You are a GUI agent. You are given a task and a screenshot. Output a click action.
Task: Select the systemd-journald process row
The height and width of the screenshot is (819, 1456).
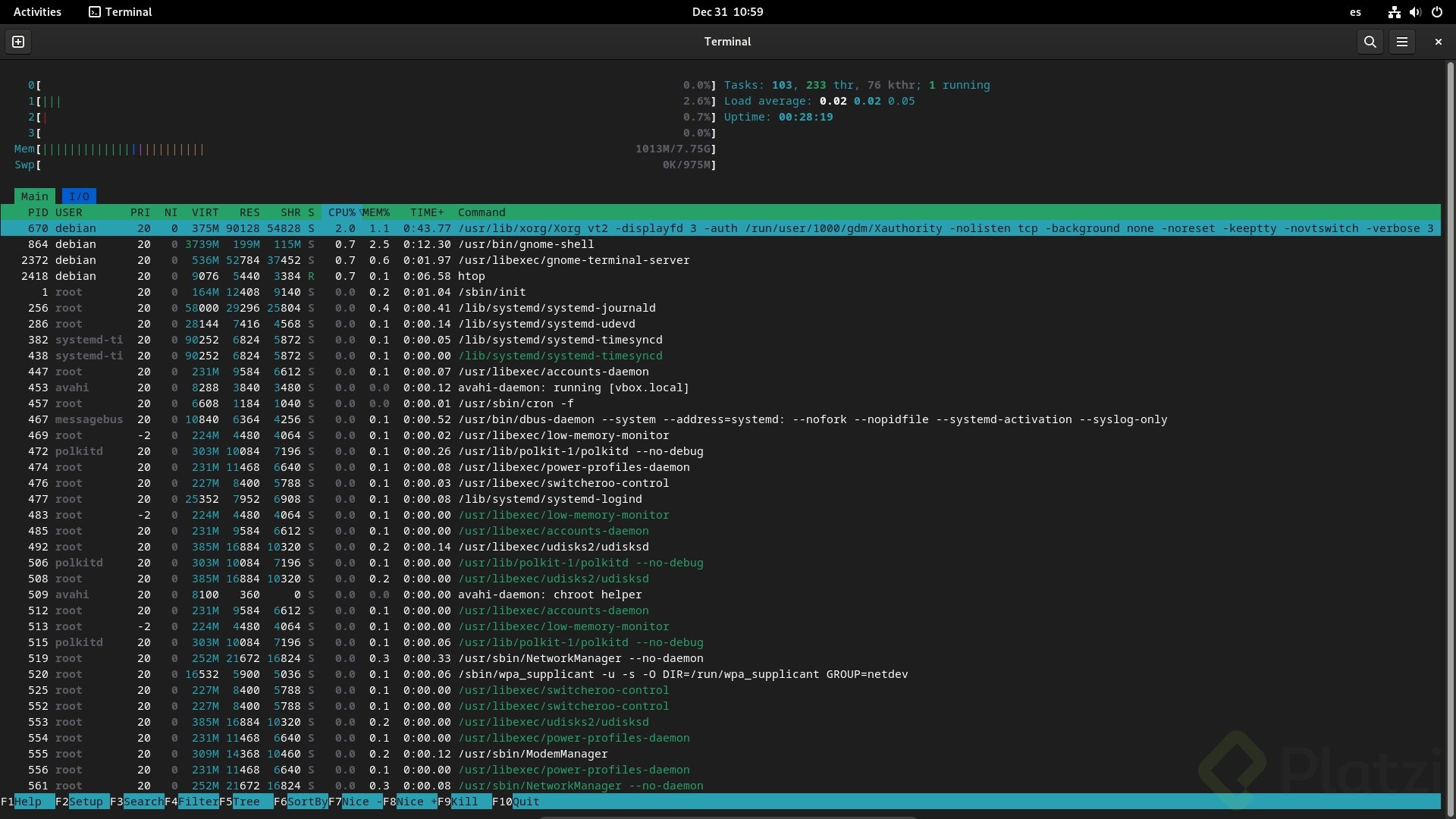(x=720, y=308)
